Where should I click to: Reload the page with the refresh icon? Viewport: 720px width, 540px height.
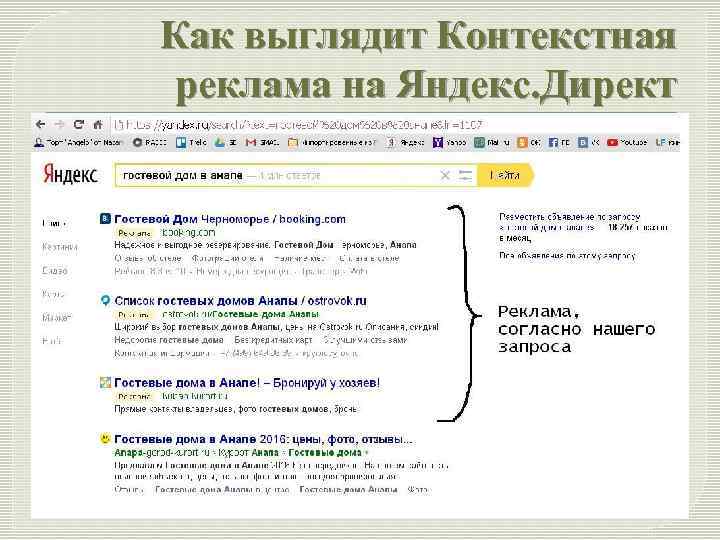click(79, 124)
